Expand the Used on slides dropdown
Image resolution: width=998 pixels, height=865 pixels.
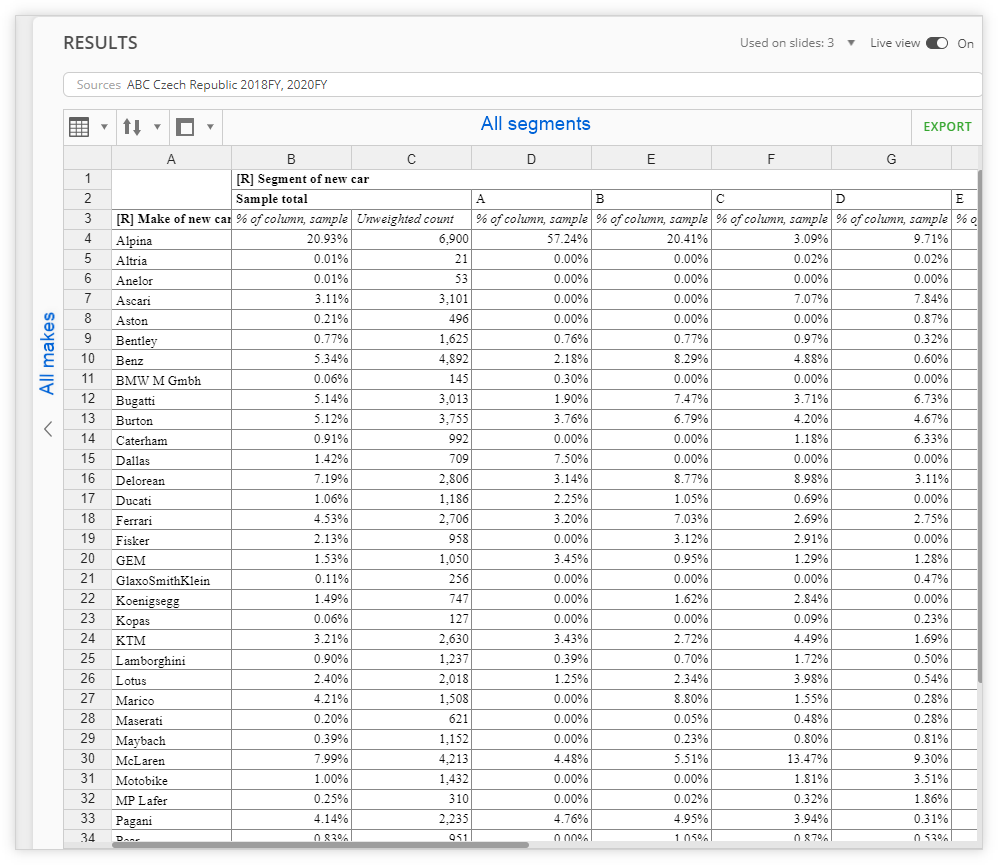click(851, 43)
